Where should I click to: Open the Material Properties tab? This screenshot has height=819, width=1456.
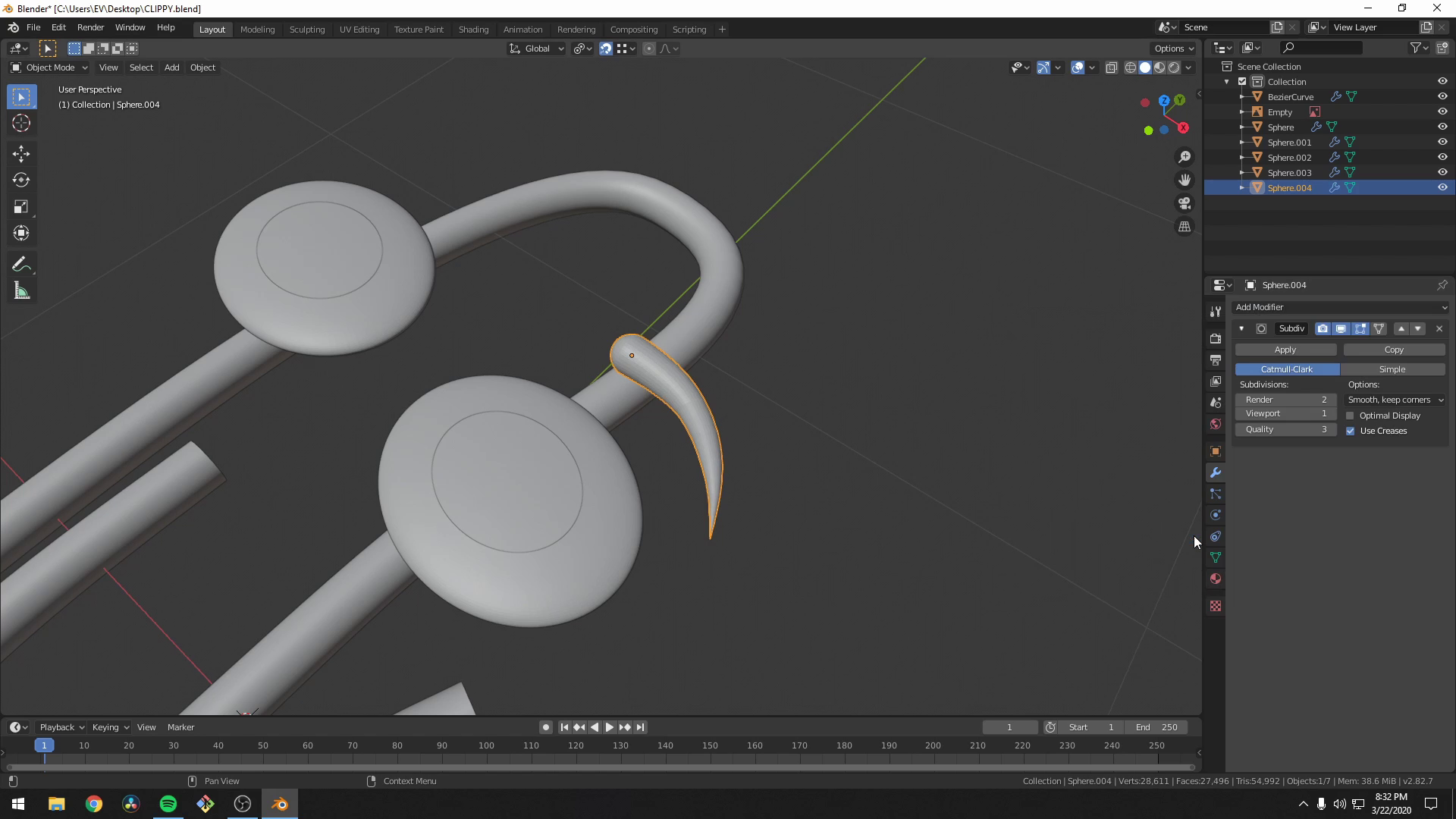(1216, 579)
